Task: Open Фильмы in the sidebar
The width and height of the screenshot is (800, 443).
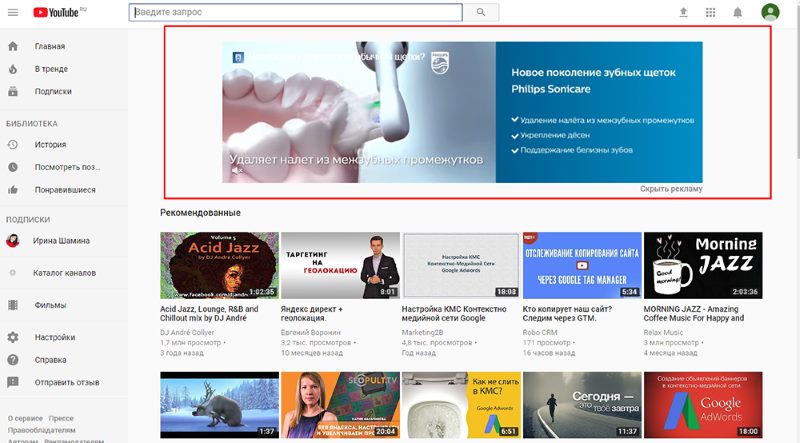Action: 51,305
